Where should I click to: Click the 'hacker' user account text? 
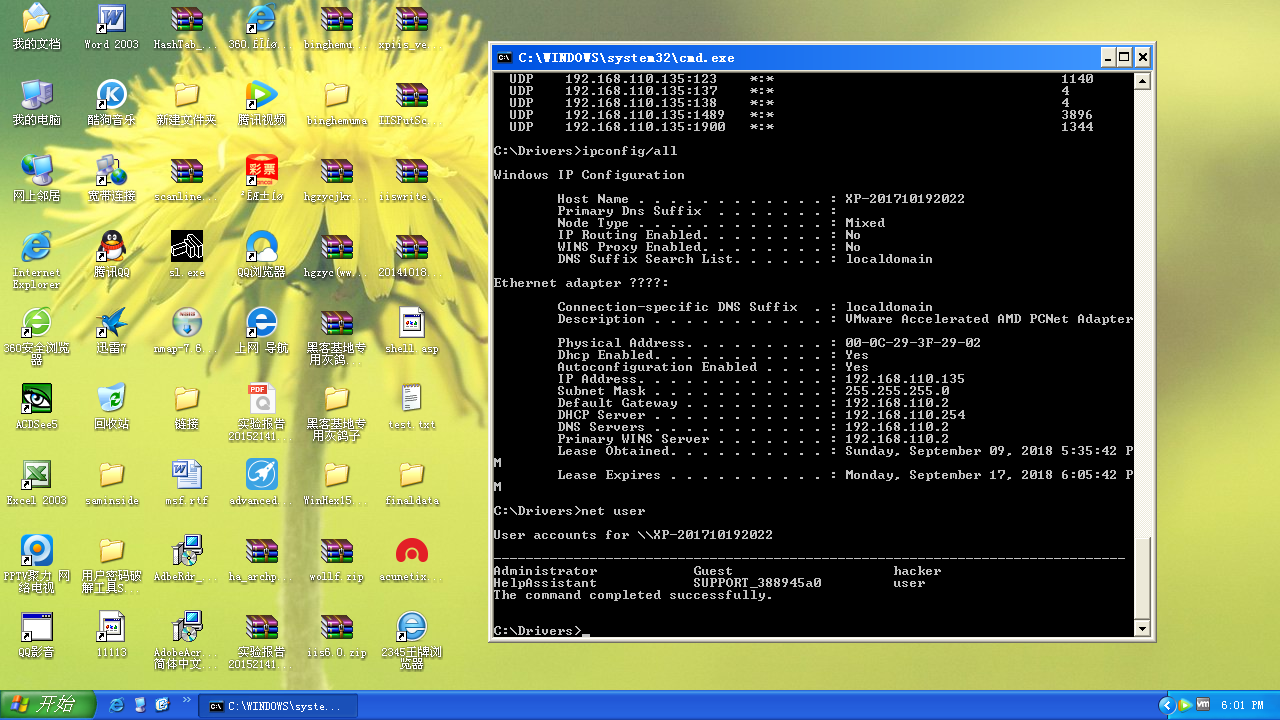(x=917, y=571)
